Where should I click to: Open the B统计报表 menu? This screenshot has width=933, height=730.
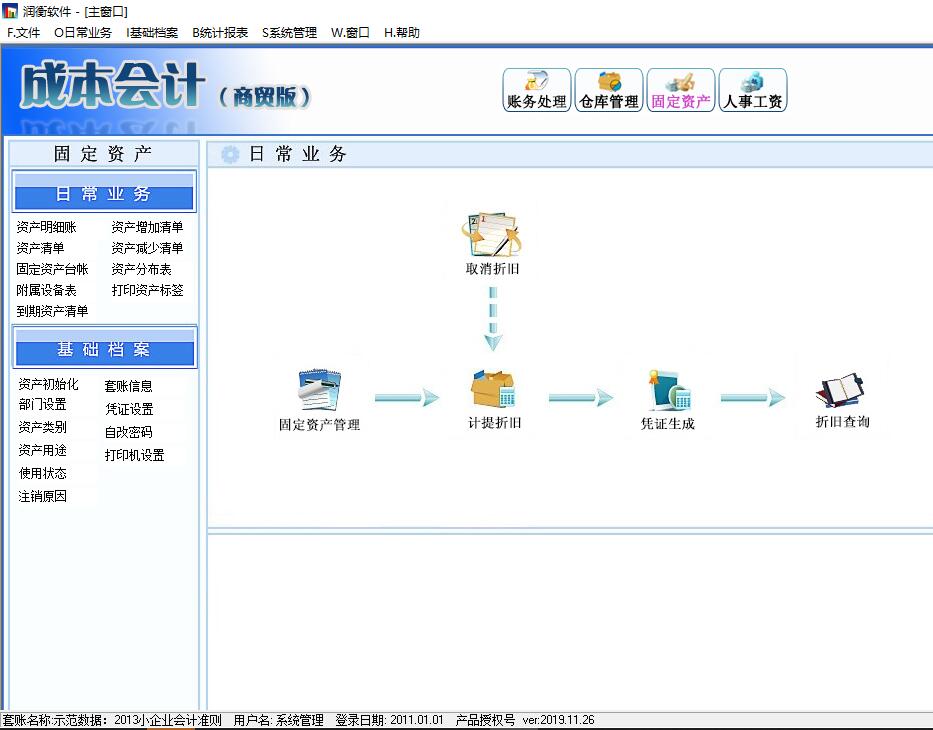click(220, 33)
